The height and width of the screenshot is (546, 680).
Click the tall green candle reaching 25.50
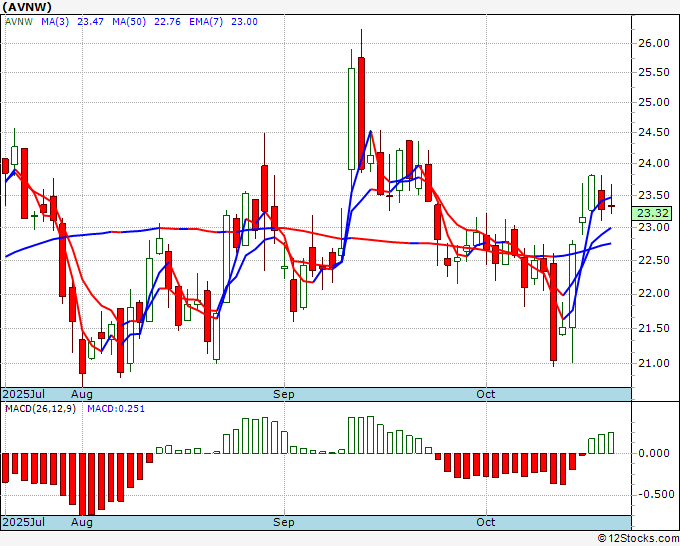[x=351, y=118]
